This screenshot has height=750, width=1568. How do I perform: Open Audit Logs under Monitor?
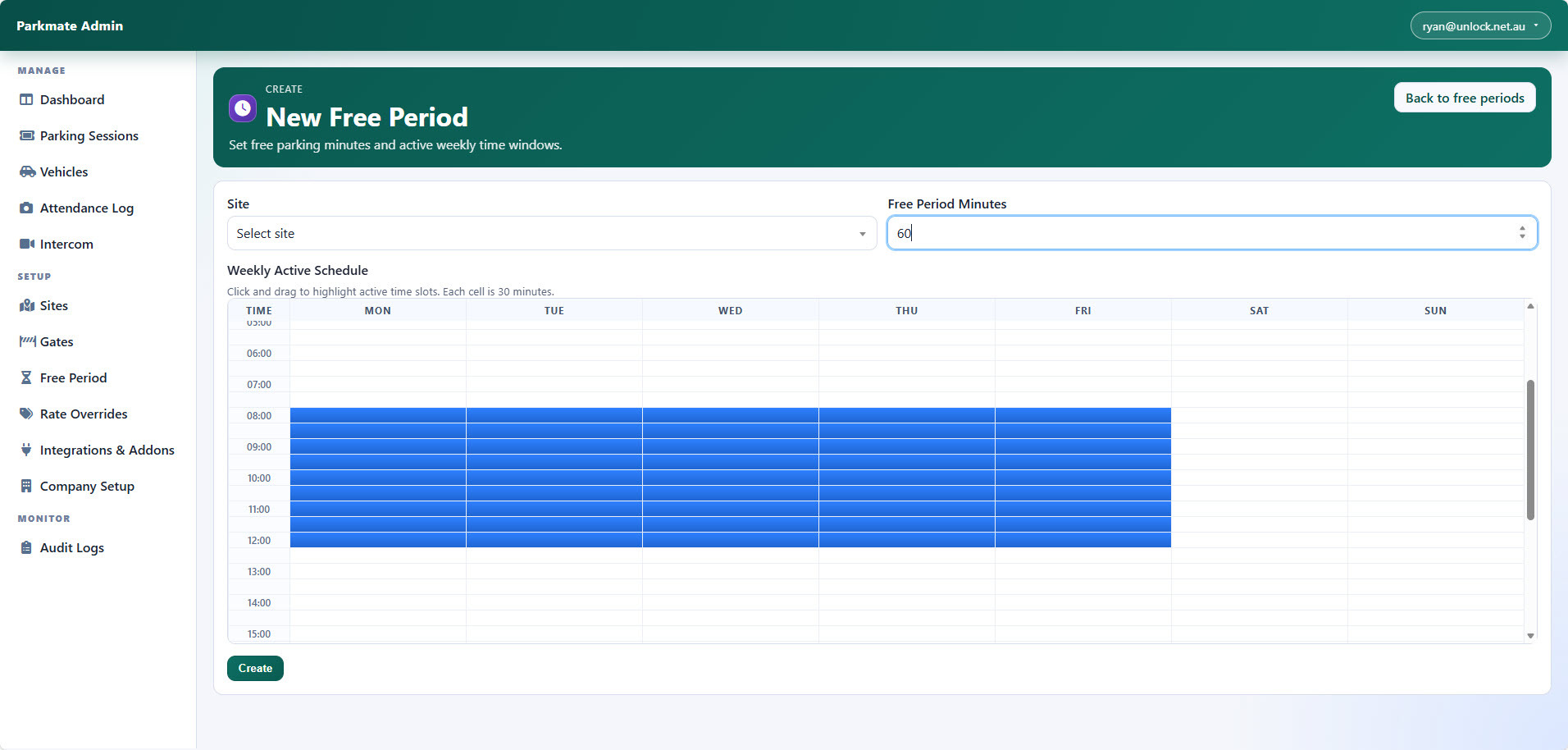point(27,547)
